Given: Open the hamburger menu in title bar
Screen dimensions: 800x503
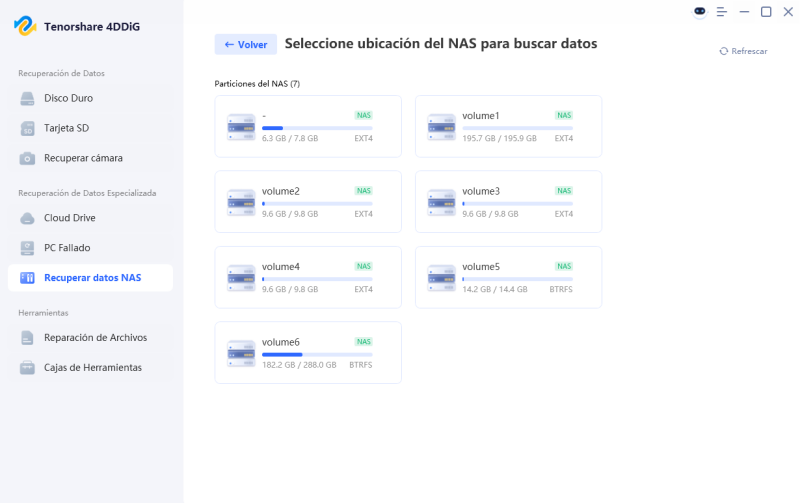Looking at the screenshot, I should point(721,12).
